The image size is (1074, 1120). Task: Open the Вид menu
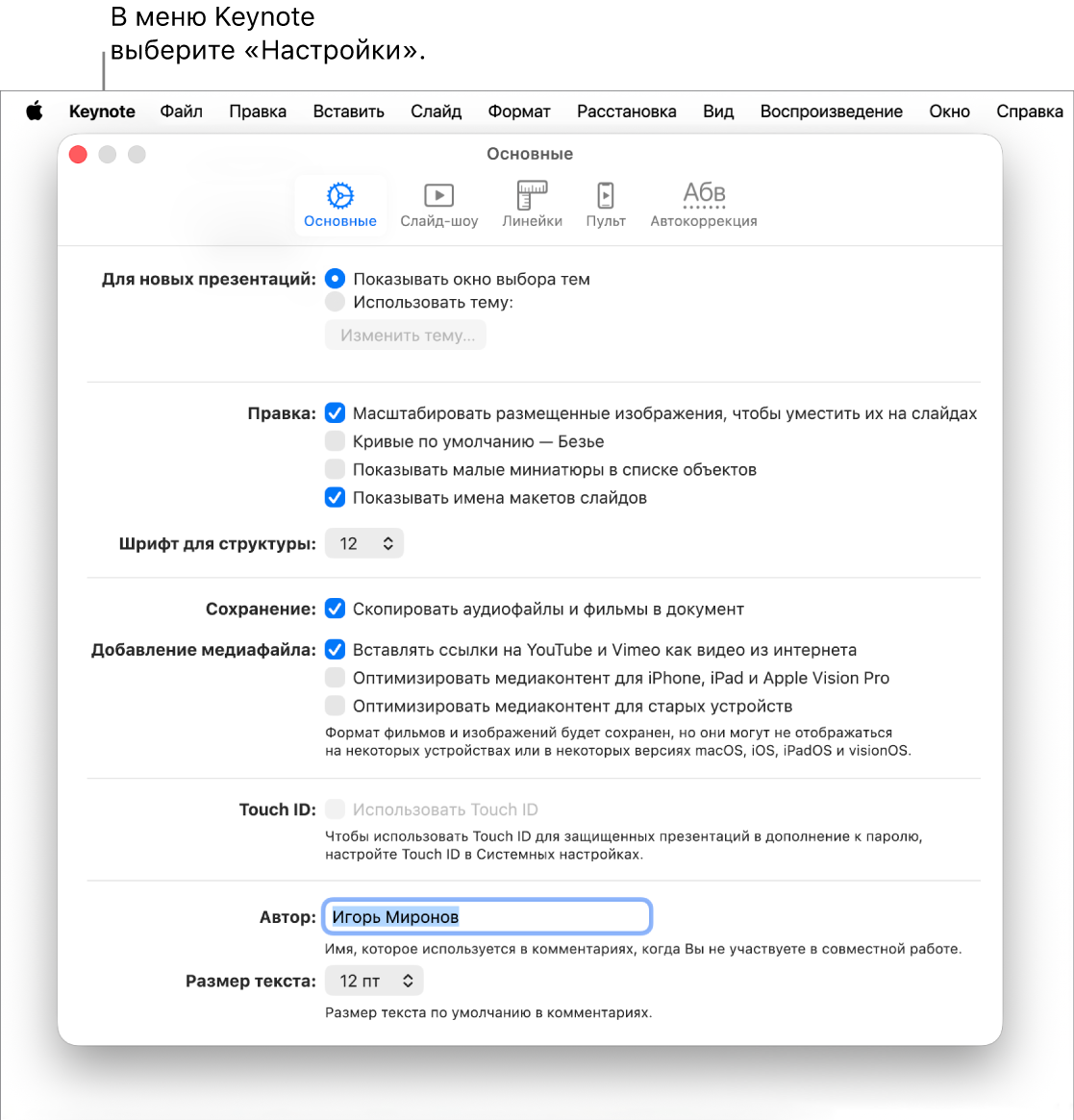tap(718, 112)
